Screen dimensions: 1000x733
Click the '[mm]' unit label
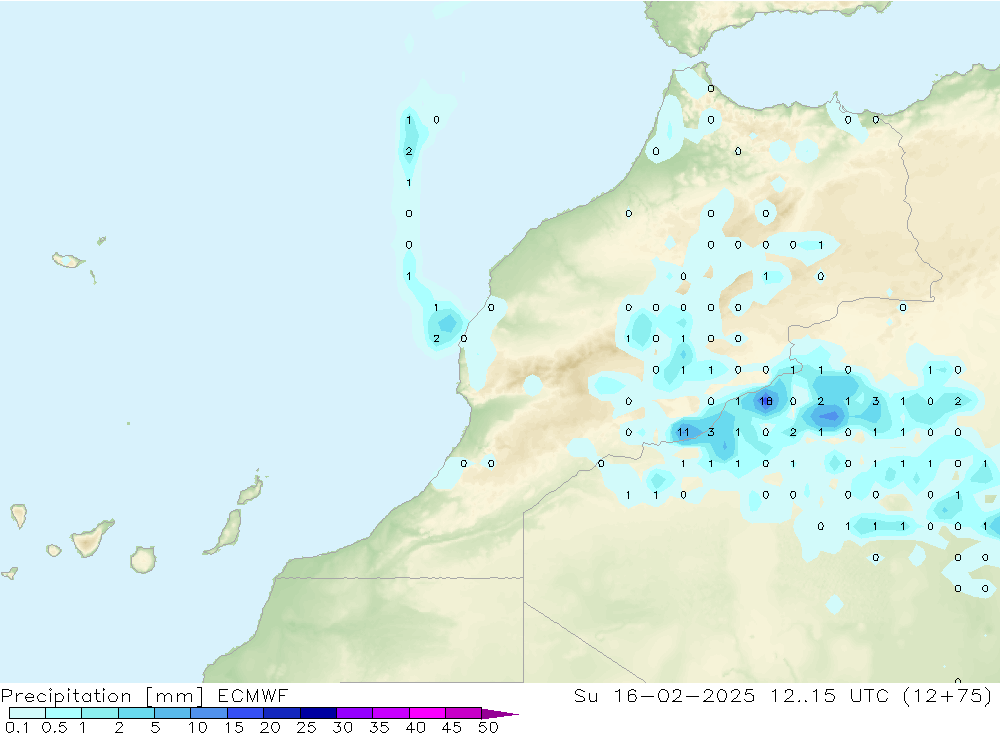[x=175, y=696]
